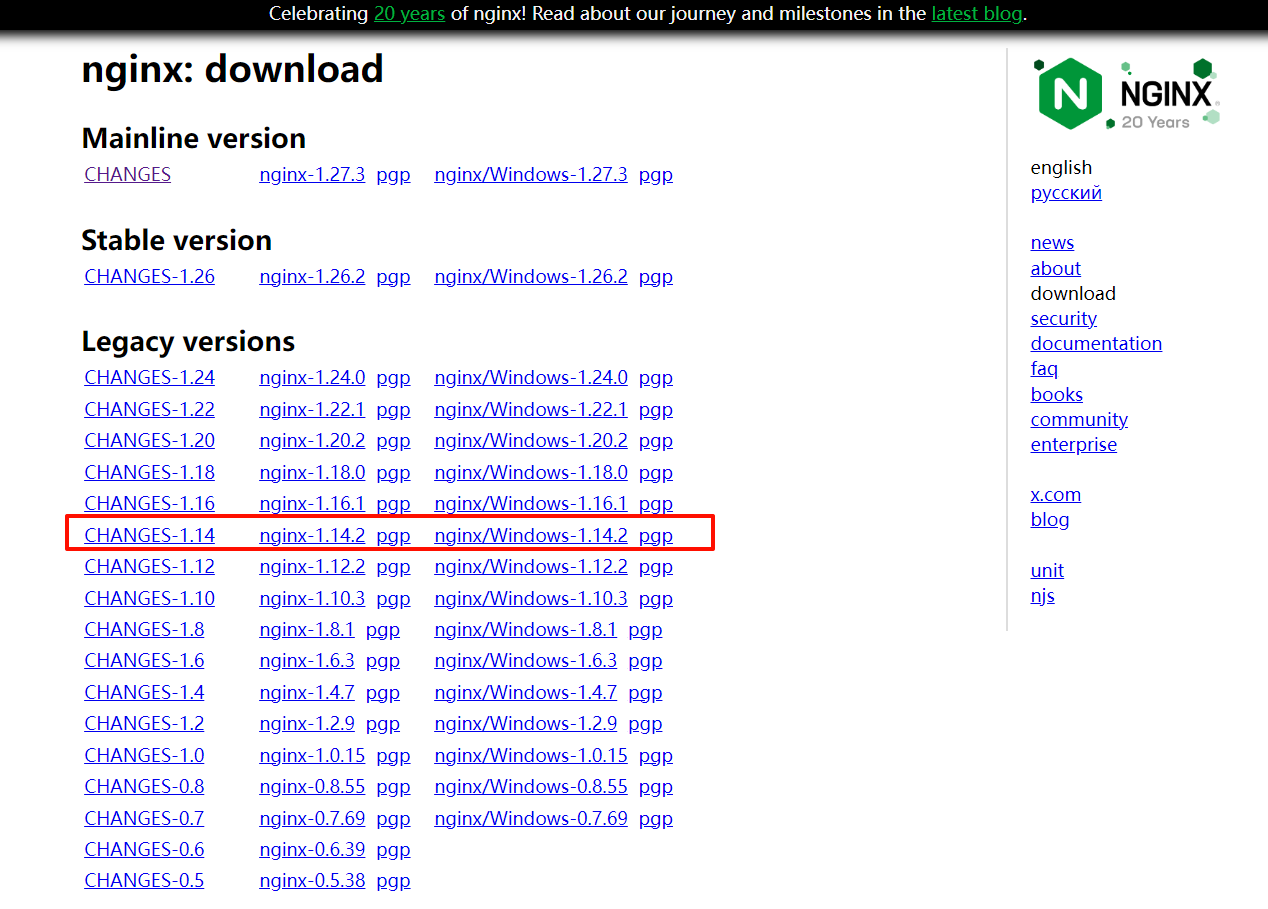Download nginx-1.16.1
This screenshot has width=1268, height=909.
[312, 503]
